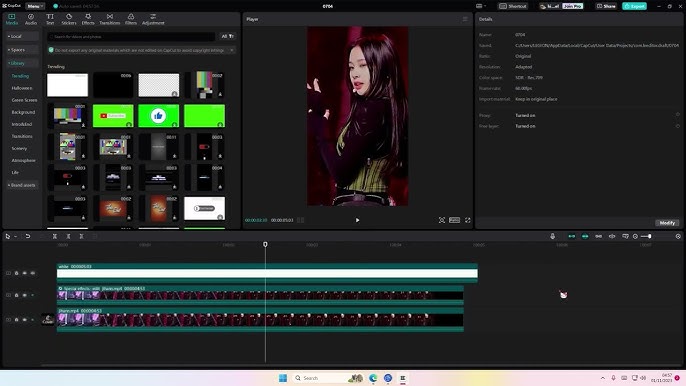Open the All filter dropdown
The image size is (686, 386).
click(228, 36)
